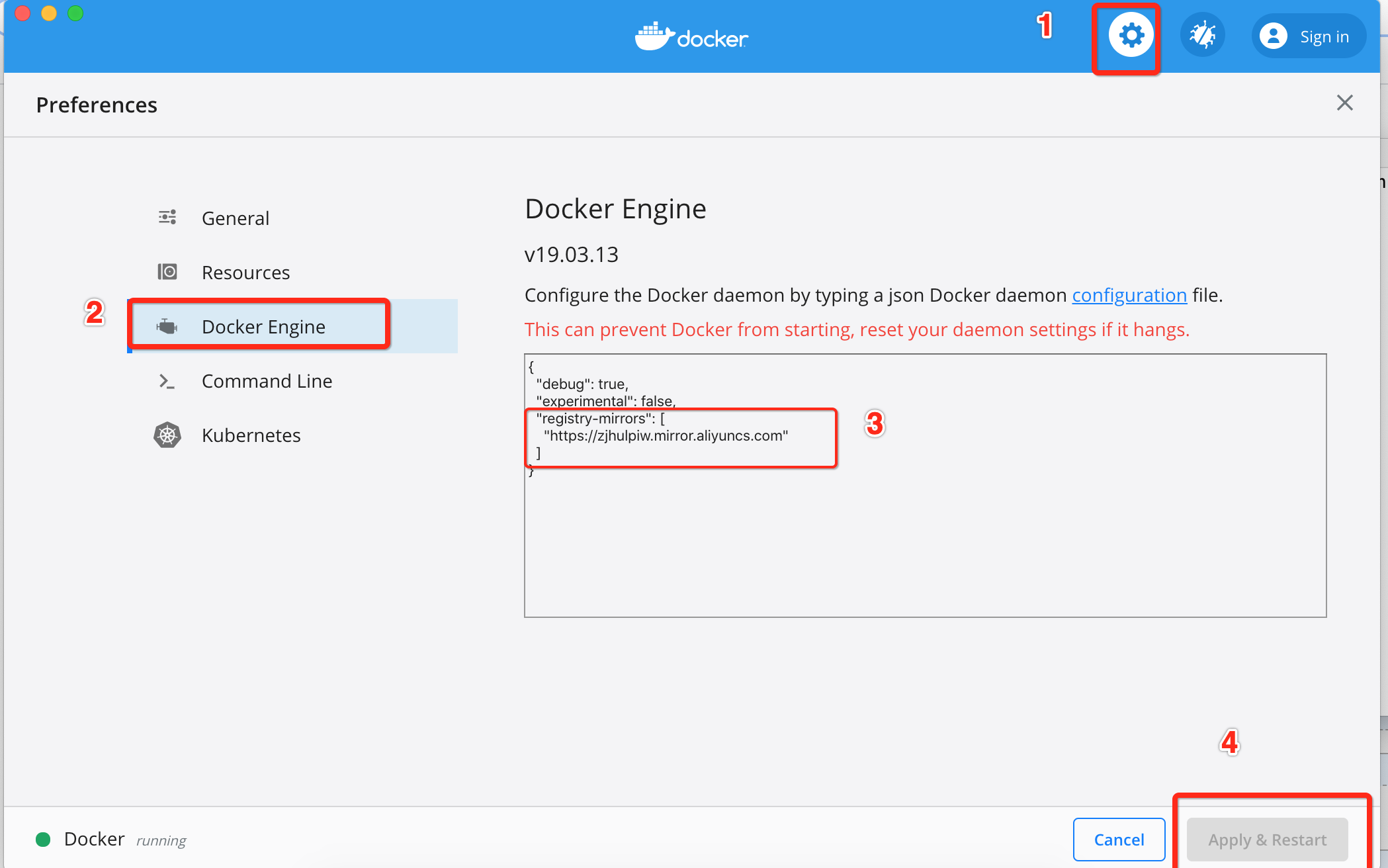This screenshot has width=1388, height=868.
Task: Click the Docker whale logo
Action: (x=654, y=37)
